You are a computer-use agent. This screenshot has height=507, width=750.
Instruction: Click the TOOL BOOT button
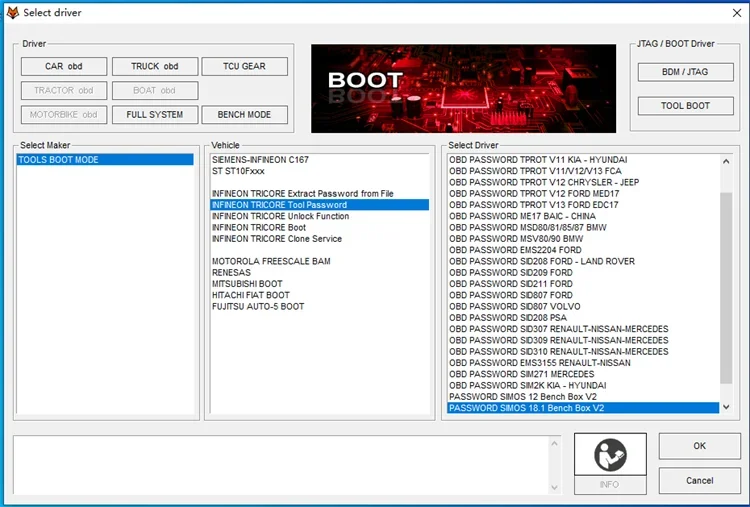685,106
